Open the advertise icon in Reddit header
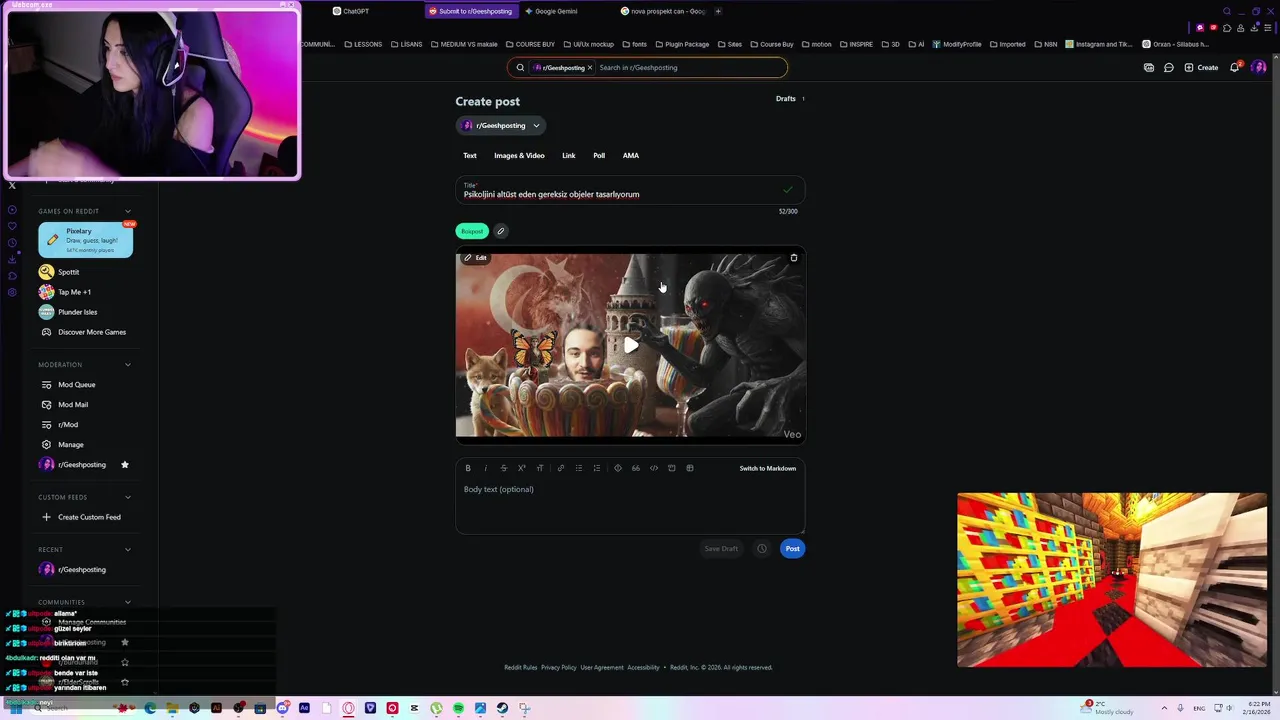This screenshot has width=1280, height=720. click(x=1148, y=68)
